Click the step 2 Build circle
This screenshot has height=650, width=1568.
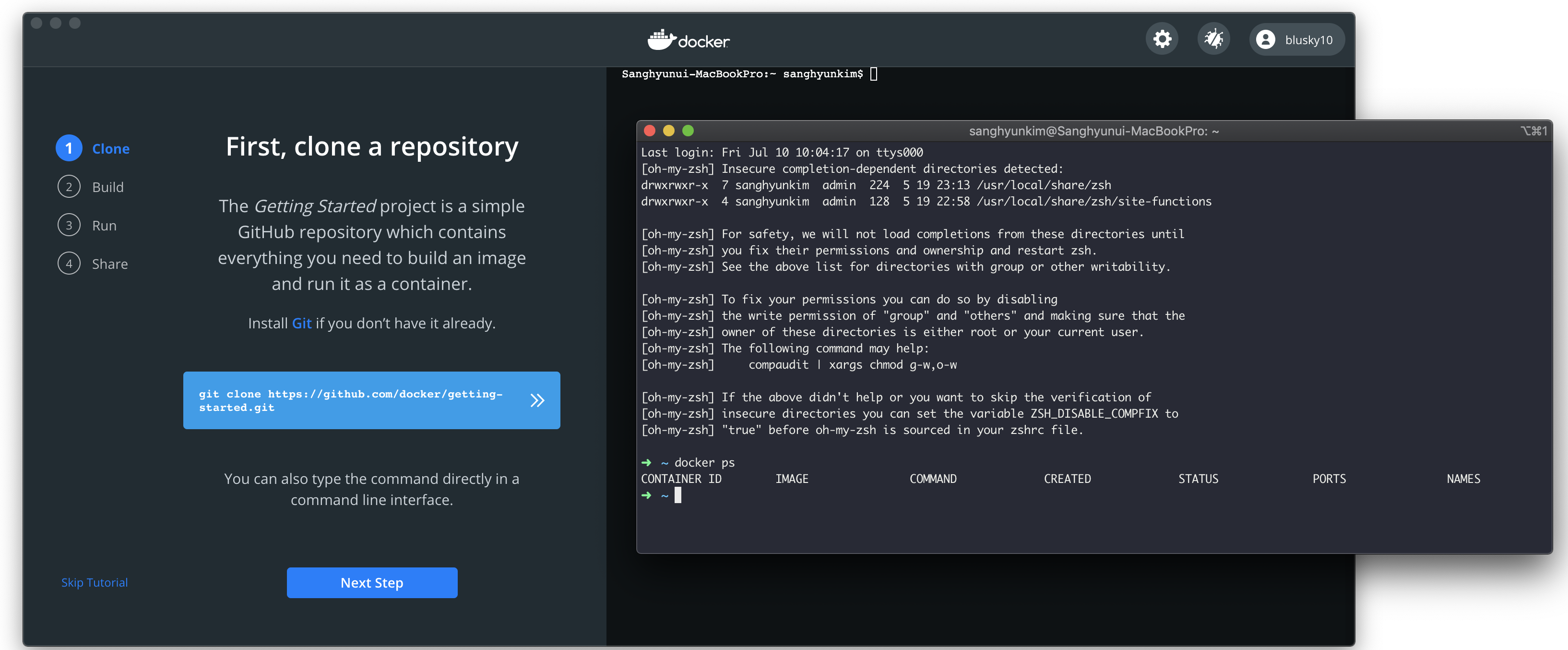pyautogui.click(x=69, y=187)
